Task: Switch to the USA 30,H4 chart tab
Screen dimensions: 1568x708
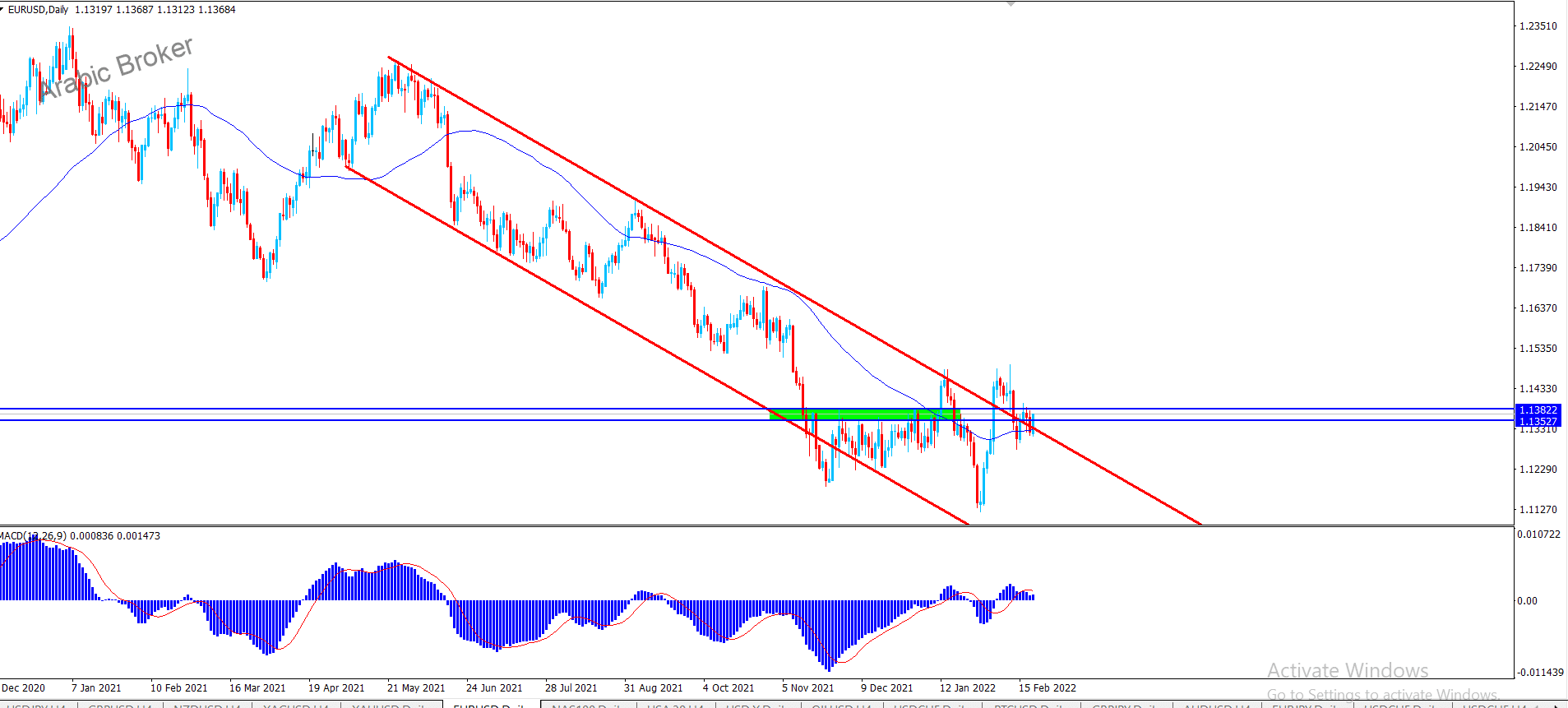Action: [677, 706]
